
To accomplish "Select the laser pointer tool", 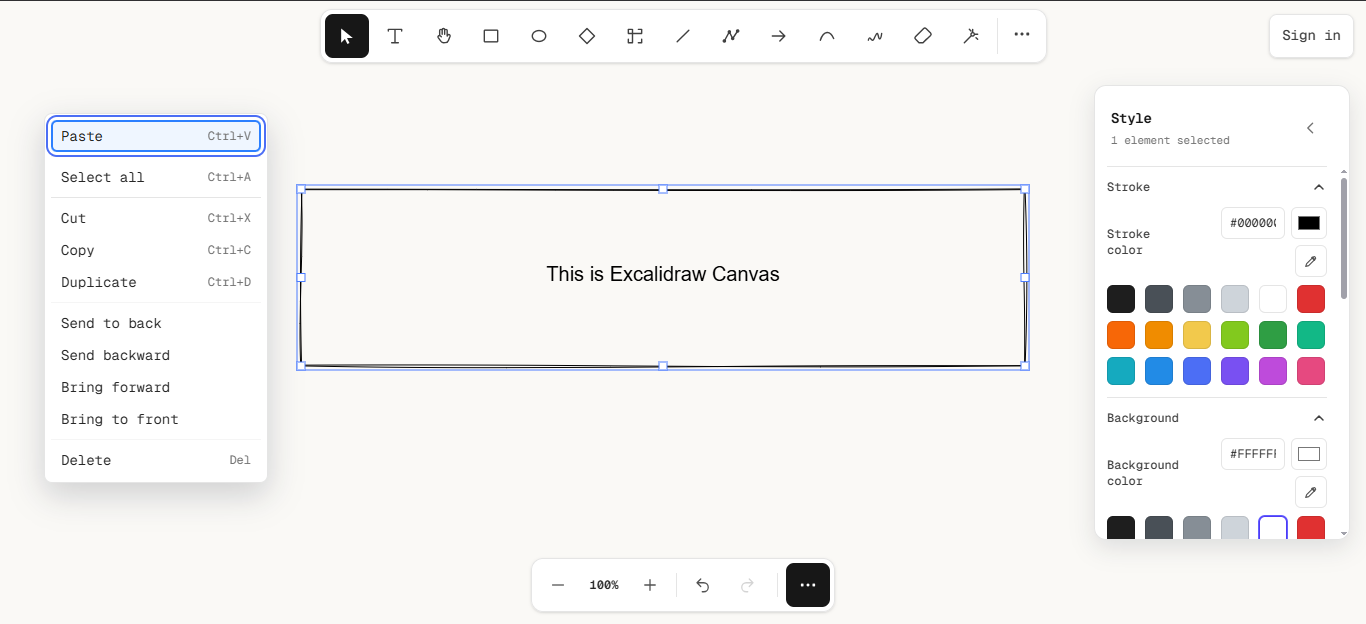I will click(971, 36).
